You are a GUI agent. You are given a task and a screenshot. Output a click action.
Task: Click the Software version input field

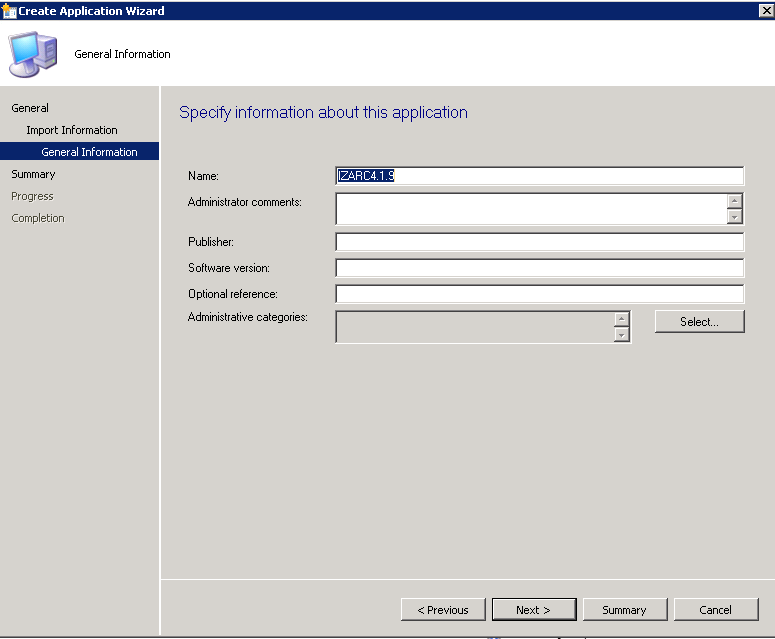(x=539, y=268)
